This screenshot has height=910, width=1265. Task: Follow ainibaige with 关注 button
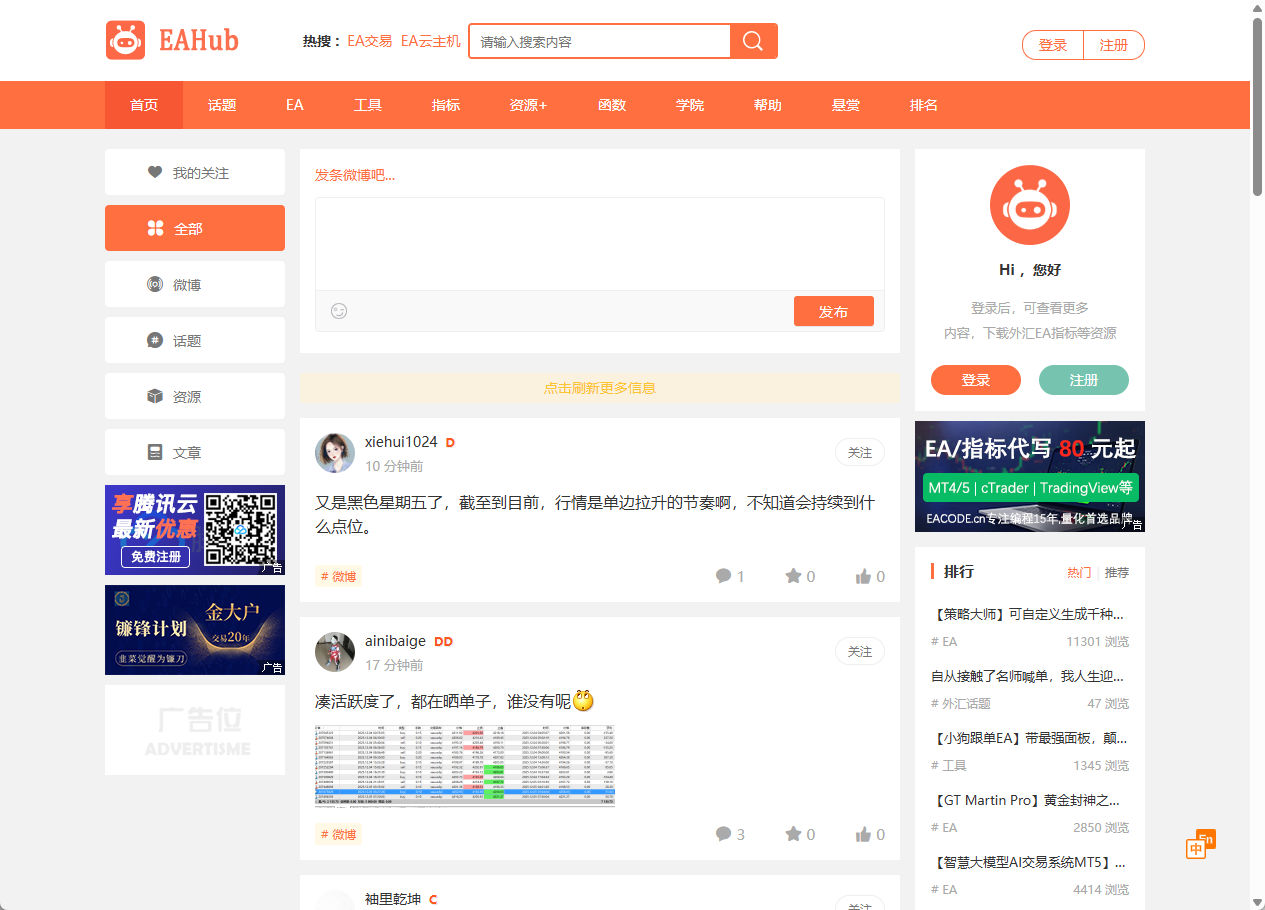tap(859, 652)
